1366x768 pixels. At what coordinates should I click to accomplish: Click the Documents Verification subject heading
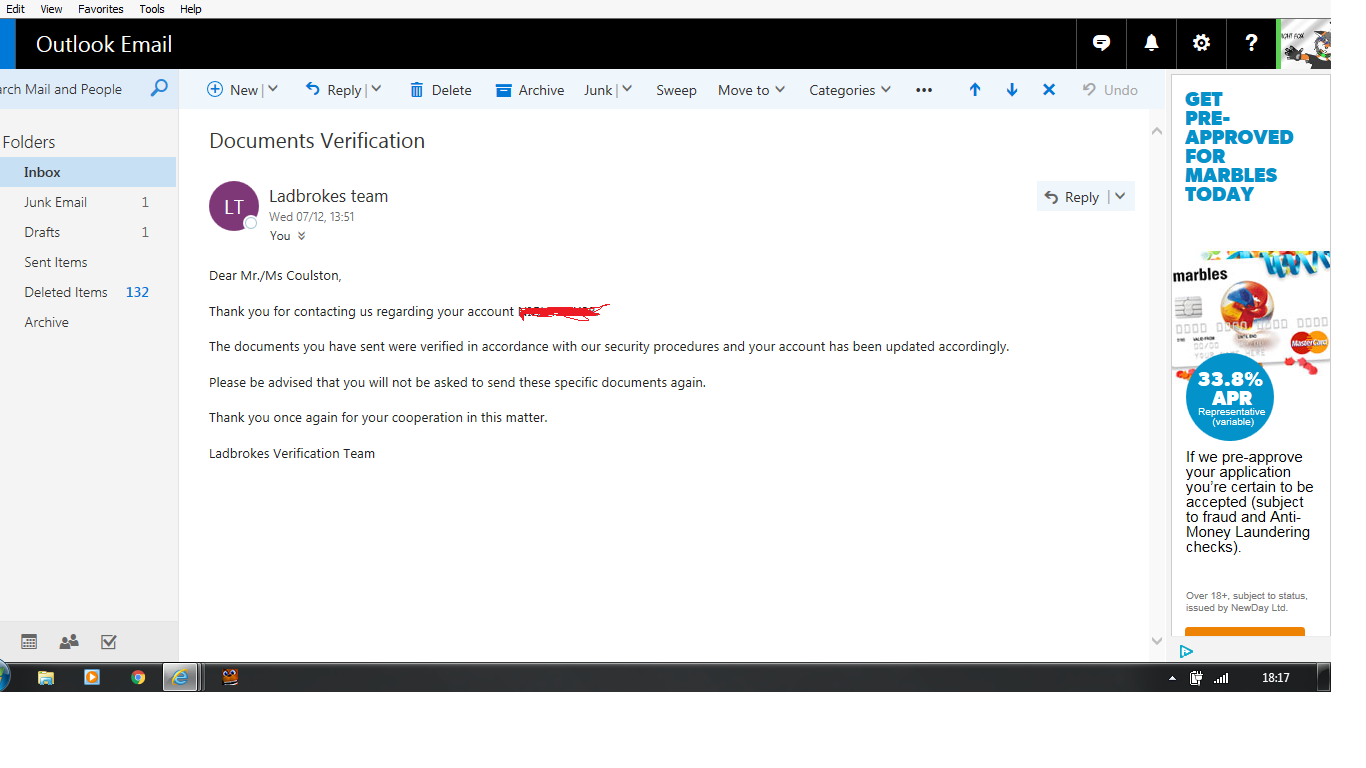point(317,141)
